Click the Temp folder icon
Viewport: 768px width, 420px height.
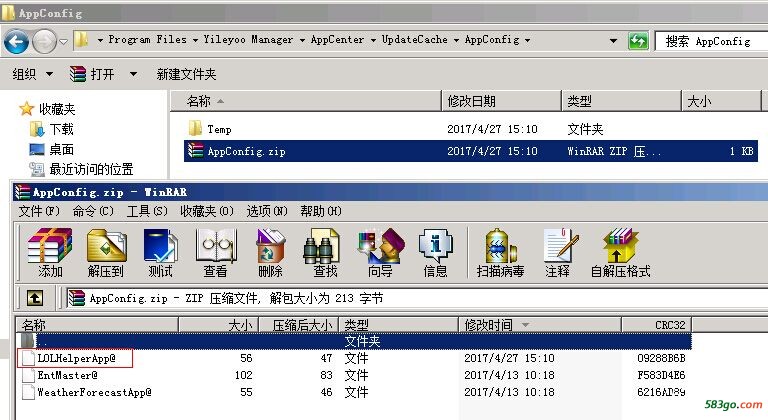[195, 128]
